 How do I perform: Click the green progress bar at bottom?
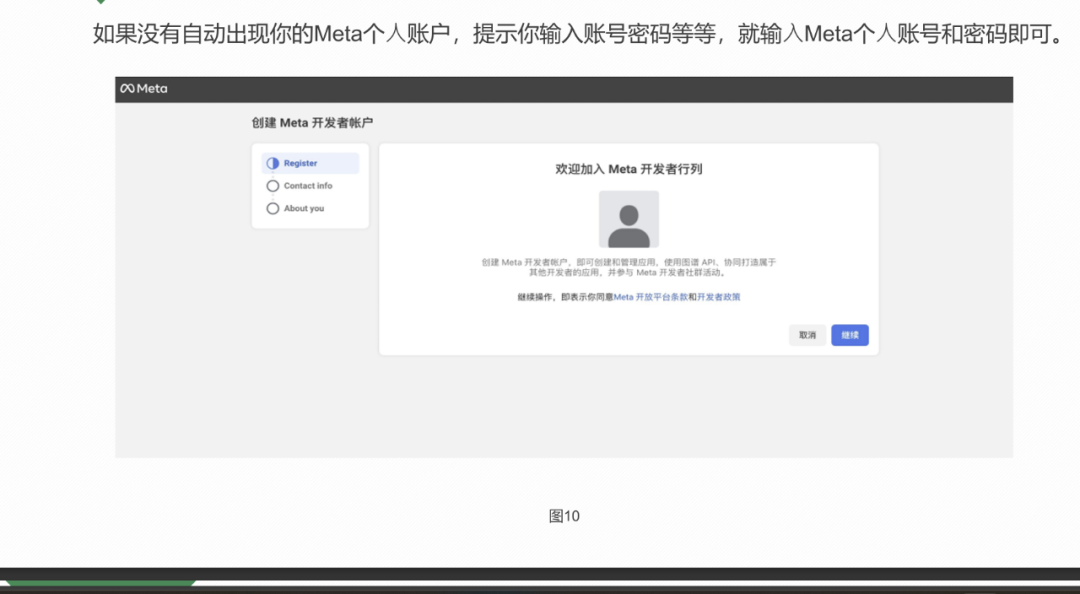(x=101, y=583)
